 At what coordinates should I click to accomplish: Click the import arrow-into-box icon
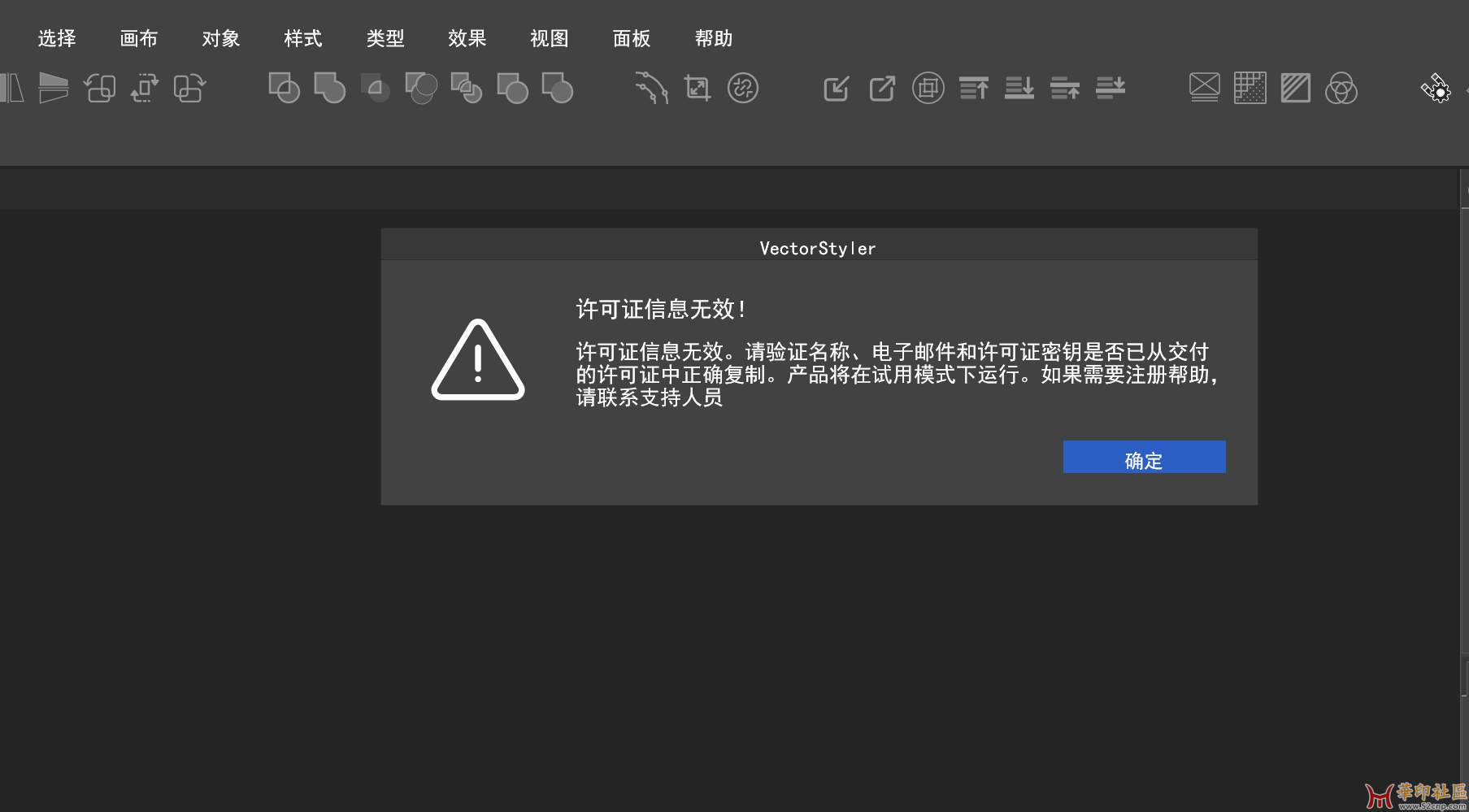(x=837, y=88)
